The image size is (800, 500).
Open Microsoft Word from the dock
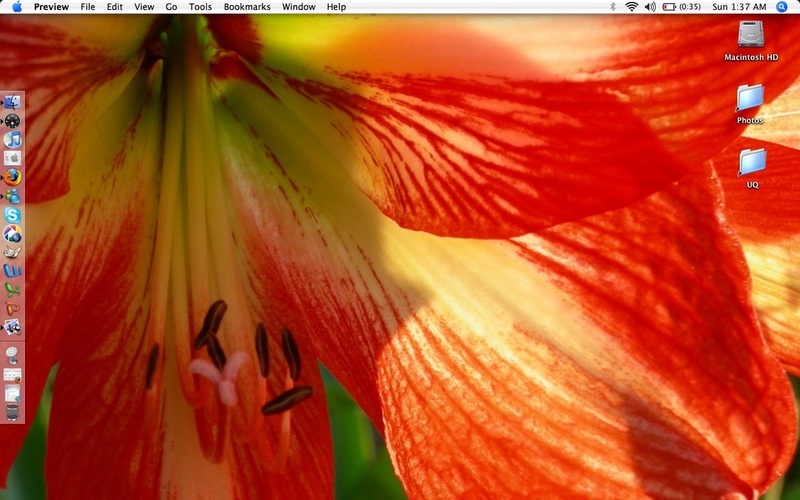coord(12,271)
